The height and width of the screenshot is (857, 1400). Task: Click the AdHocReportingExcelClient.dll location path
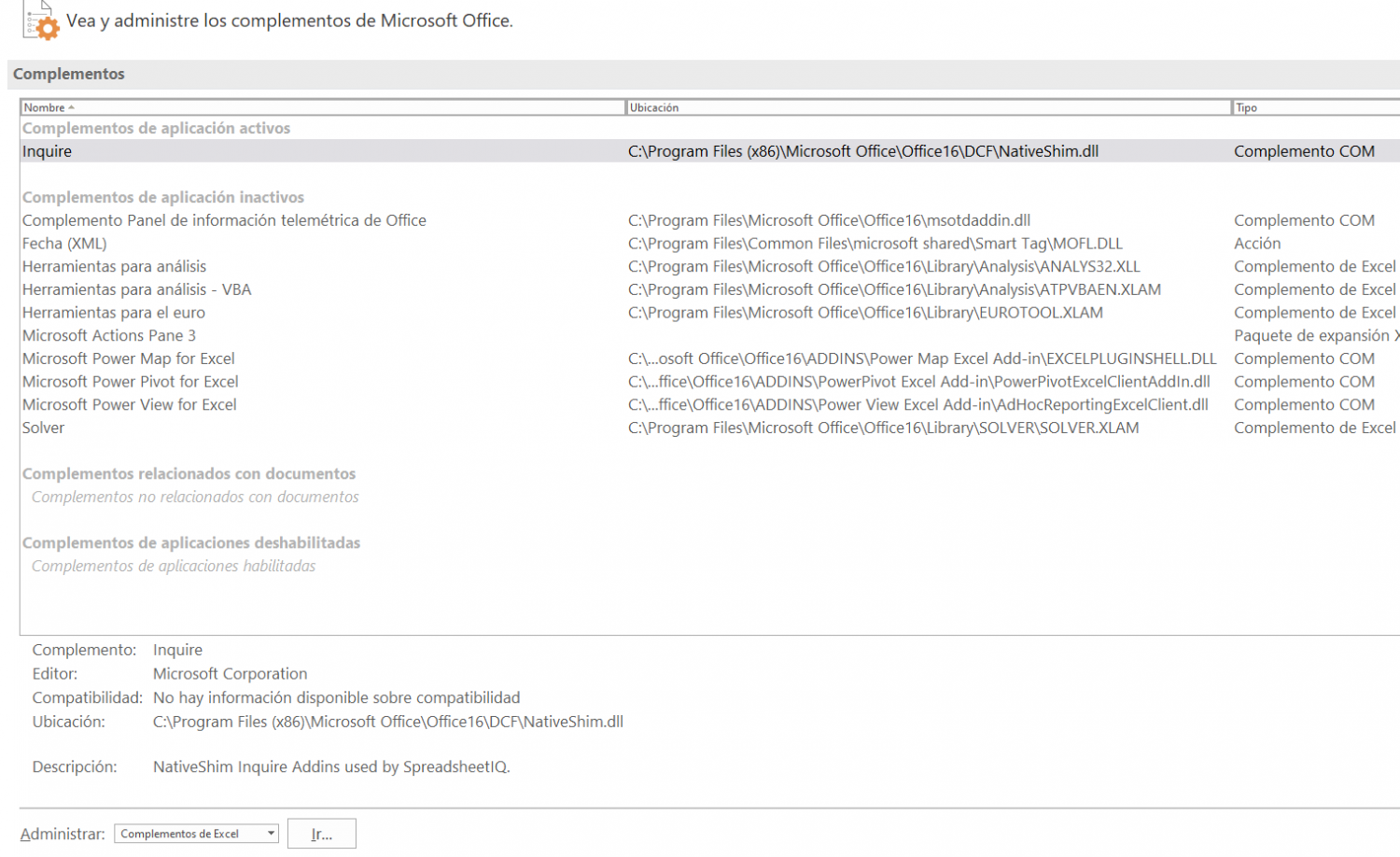tap(918, 405)
